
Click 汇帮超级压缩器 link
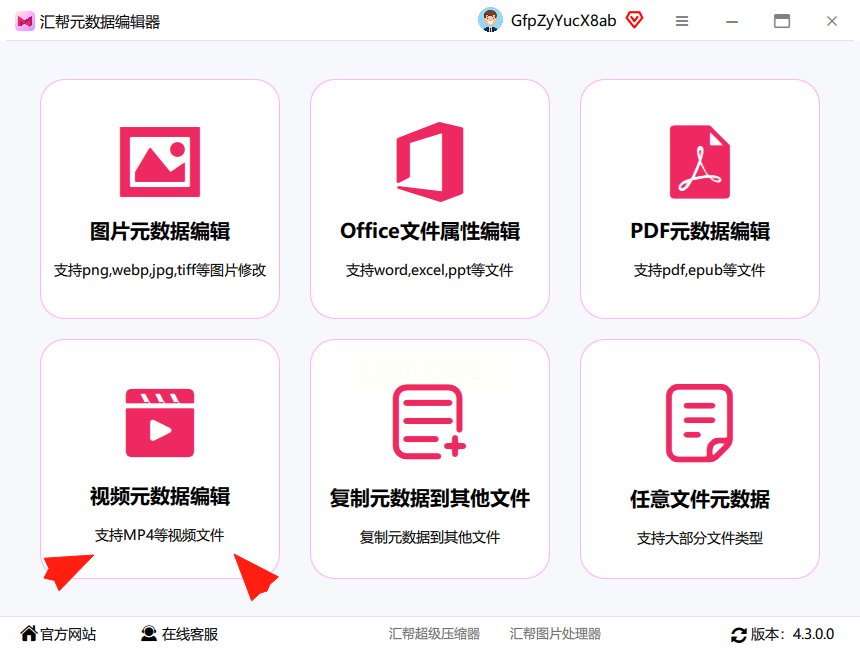[434, 634]
